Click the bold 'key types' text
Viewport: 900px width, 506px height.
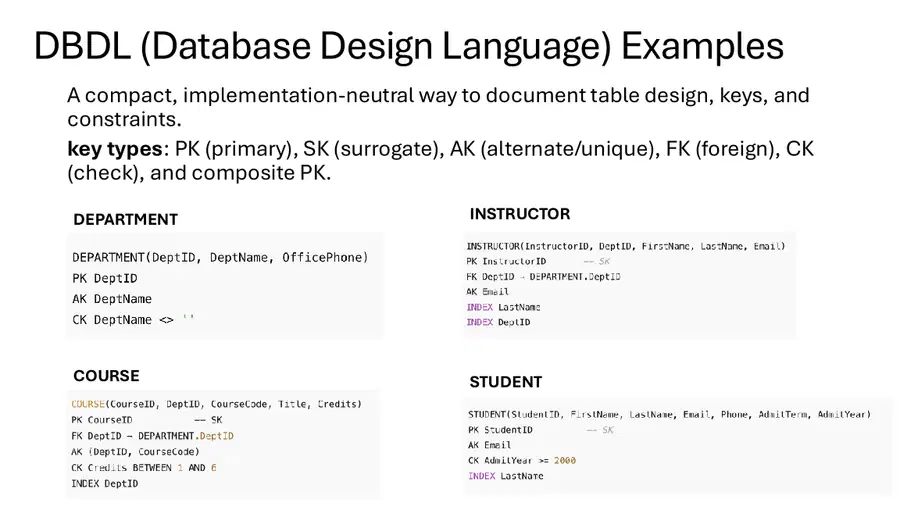click(115, 149)
